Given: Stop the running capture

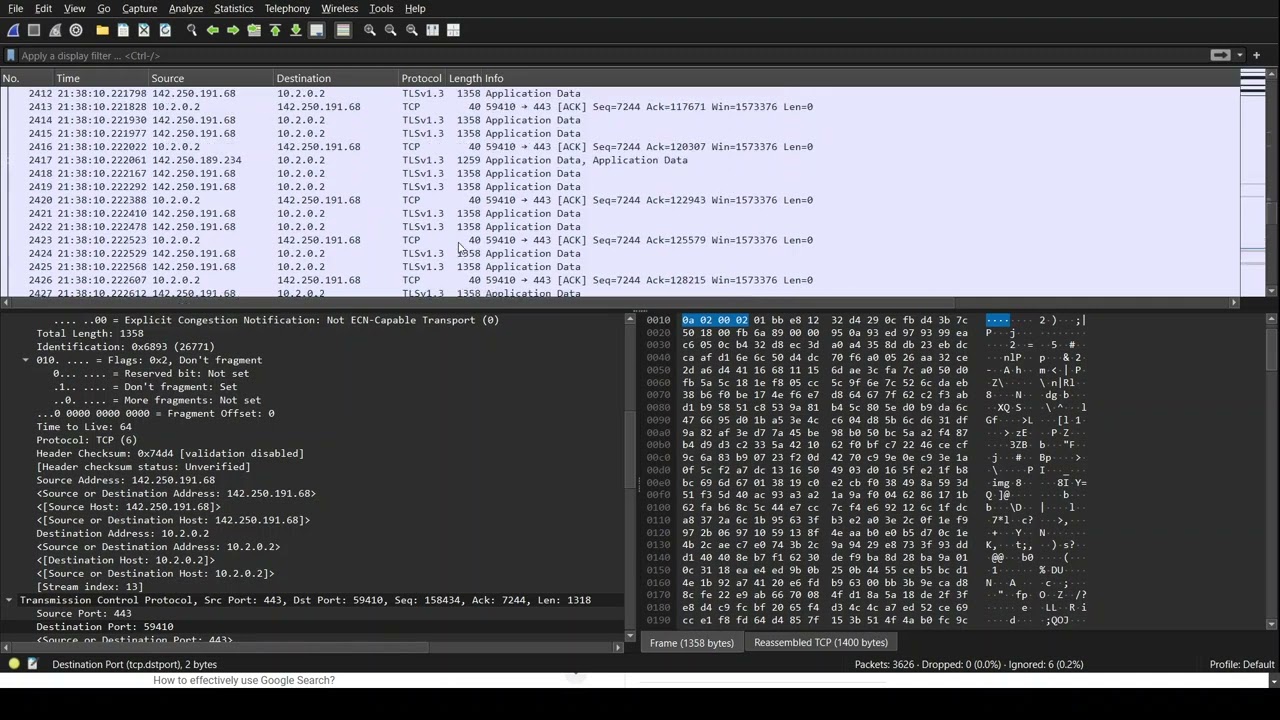Looking at the screenshot, I should [x=34, y=30].
